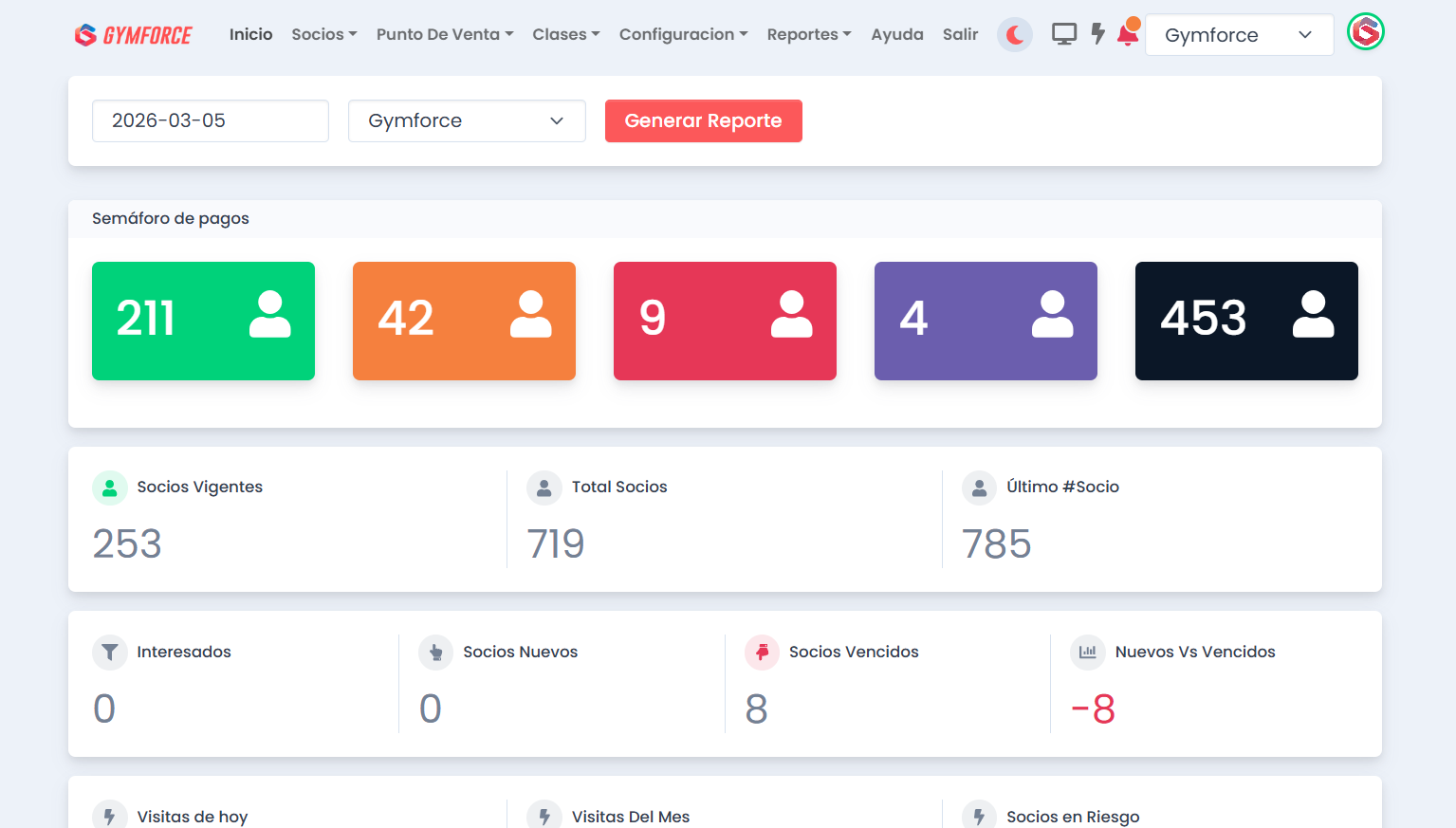Expand the Reportes menu
The width and height of the screenshot is (1456, 828).
pyautogui.click(x=808, y=34)
